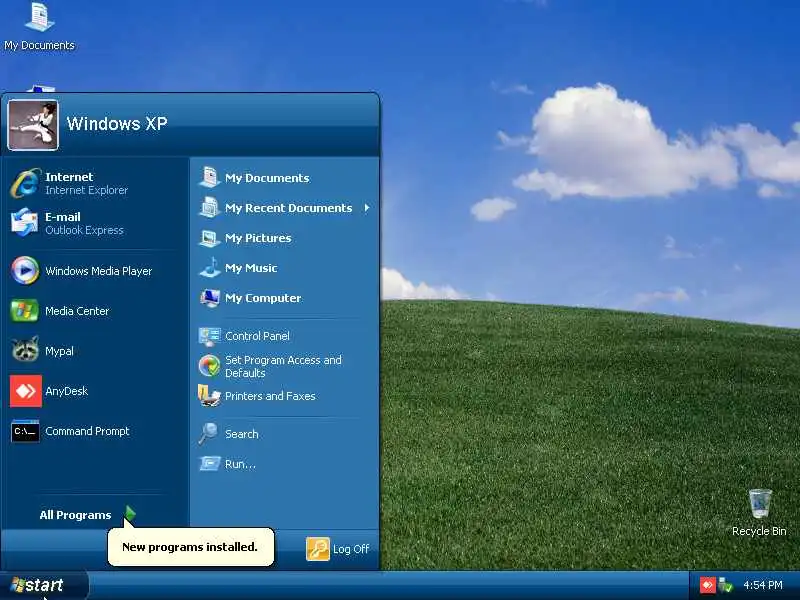The height and width of the screenshot is (600, 800).
Task: Click My Documents icon in Start menu
Action: pos(209,177)
